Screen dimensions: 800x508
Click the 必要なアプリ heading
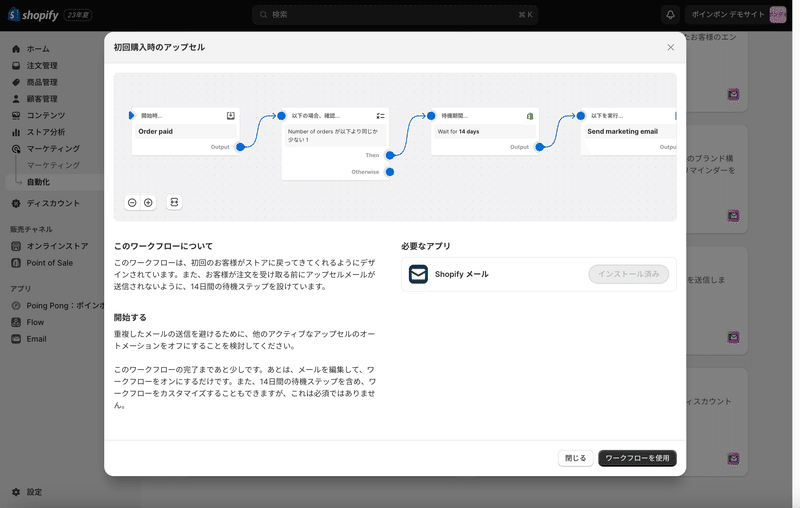pos(426,246)
